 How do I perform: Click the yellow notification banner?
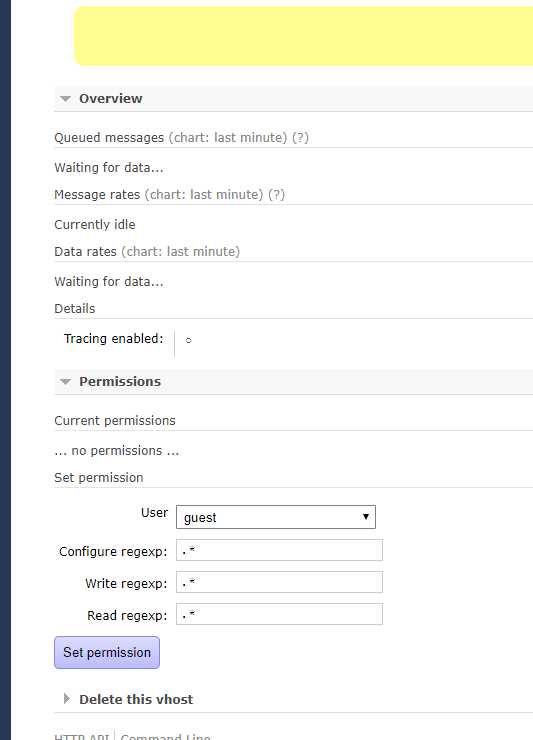pyautogui.click(x=304, y=36)
